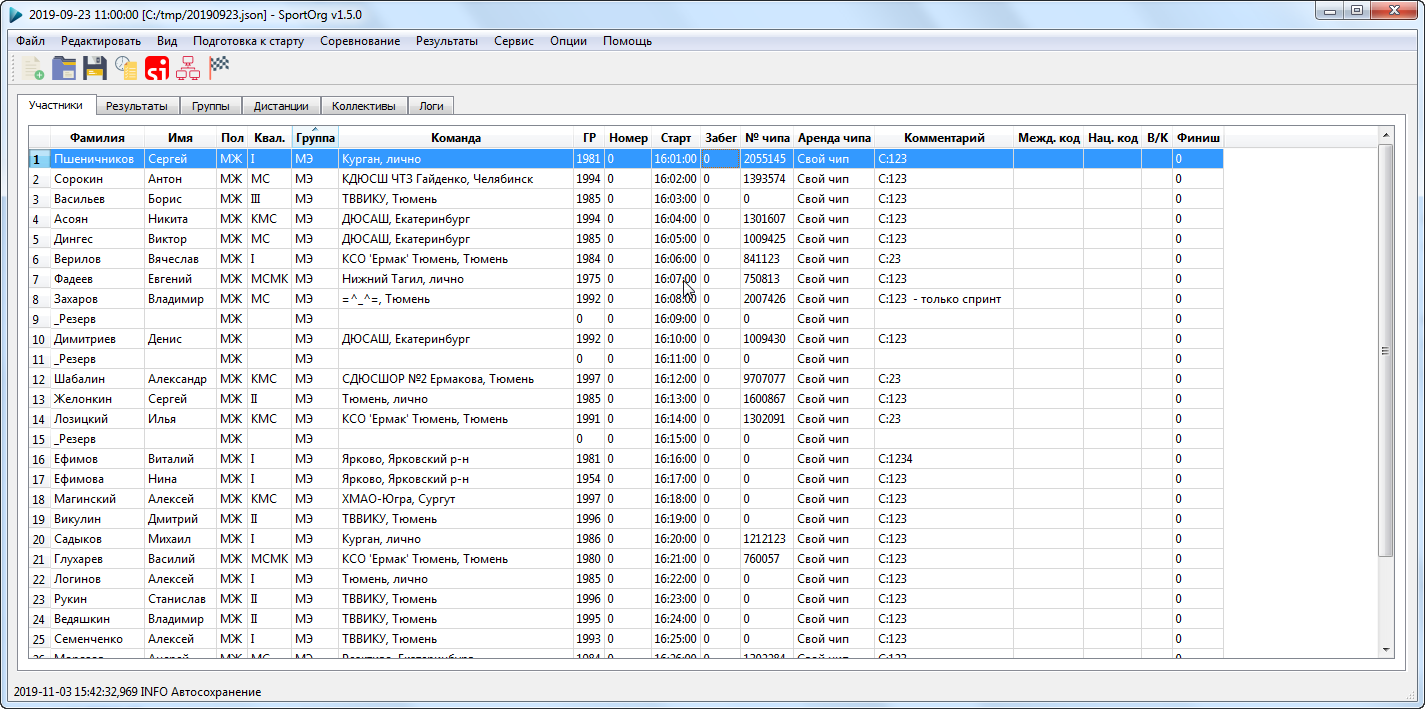Sort by the Имя column header

point(180,138)
